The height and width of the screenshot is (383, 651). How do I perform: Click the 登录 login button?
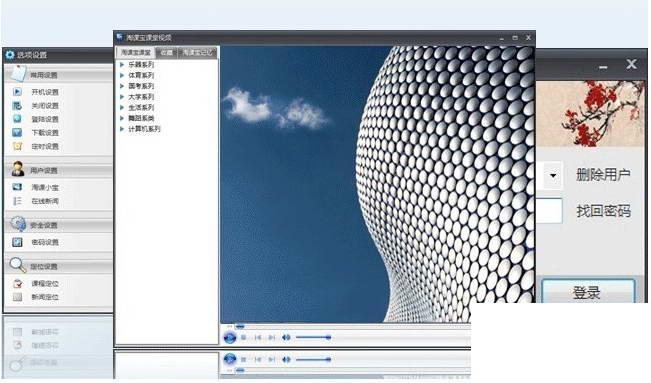588,291
